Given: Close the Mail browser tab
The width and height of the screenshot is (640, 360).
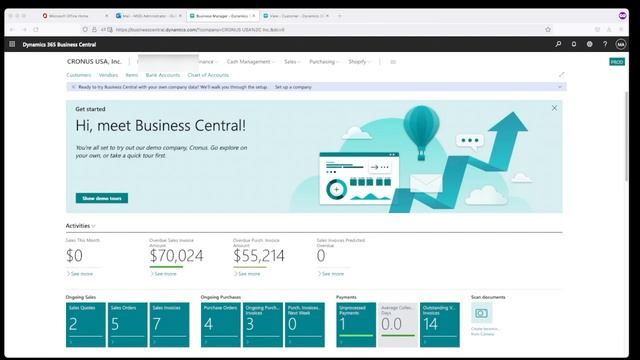Looking at the screenshot, I should pyautogui.click(x=180, y=16).
